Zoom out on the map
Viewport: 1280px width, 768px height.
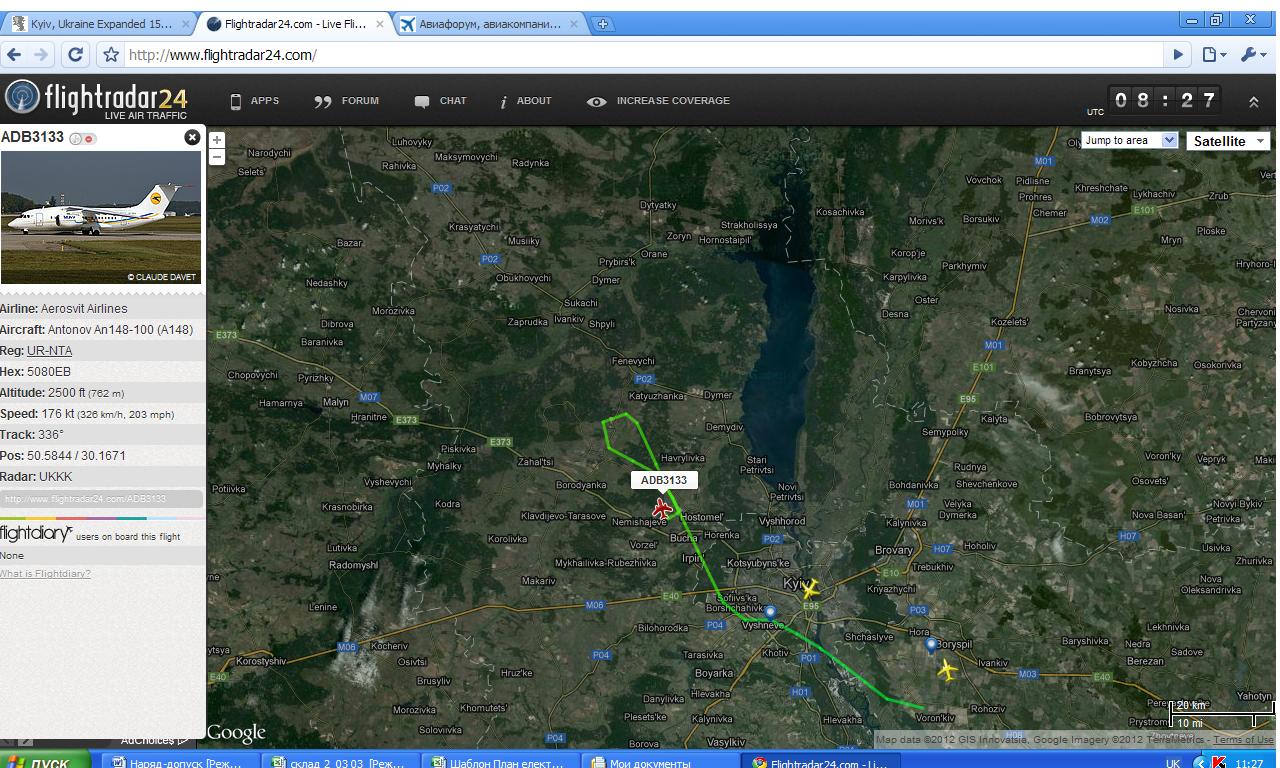pos(217,157)
